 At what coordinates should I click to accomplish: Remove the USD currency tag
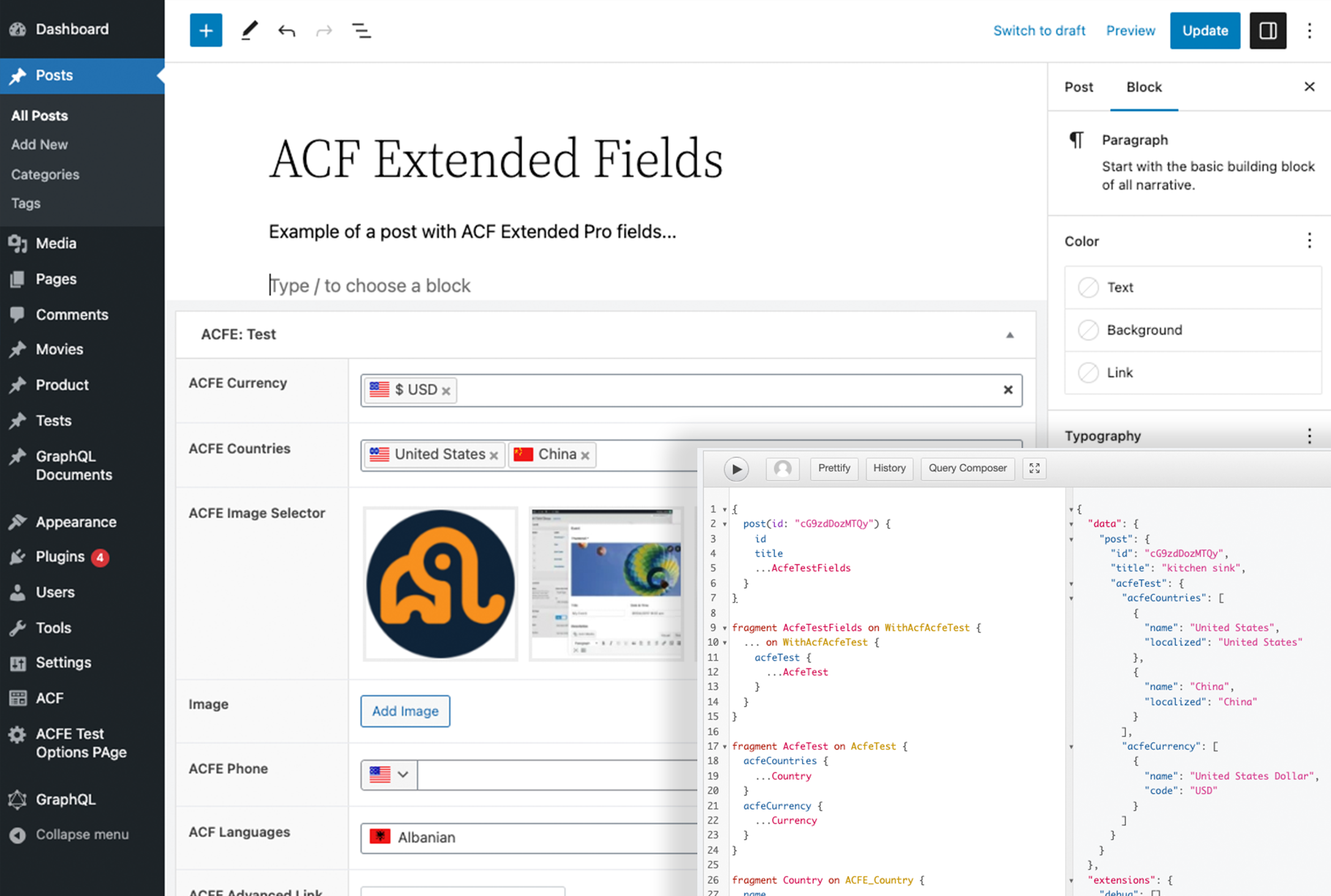point(446,391)
